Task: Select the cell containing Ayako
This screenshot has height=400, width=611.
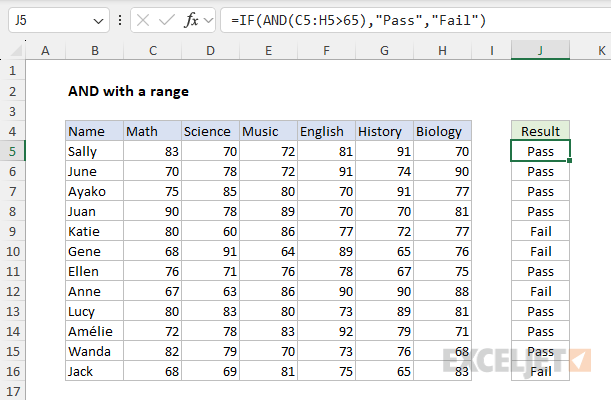Action: coord(95,191)
